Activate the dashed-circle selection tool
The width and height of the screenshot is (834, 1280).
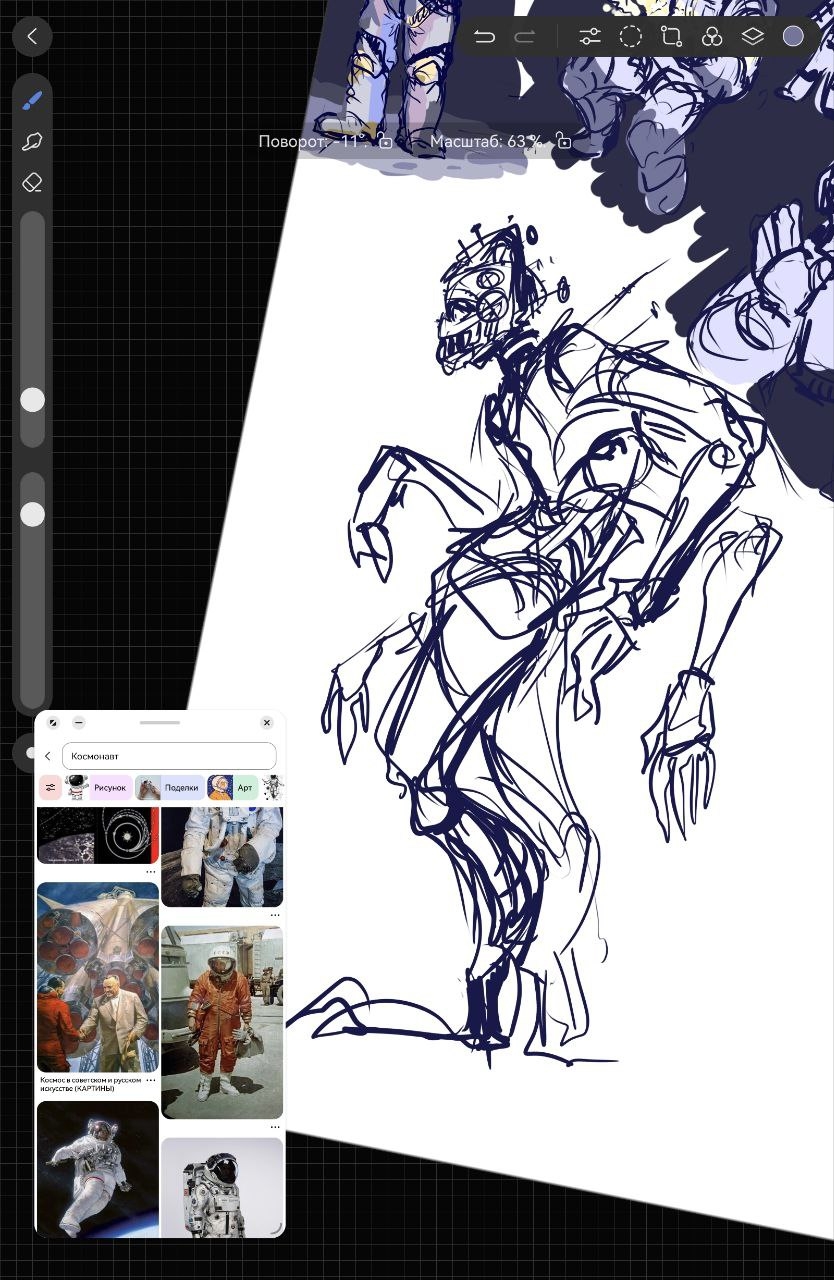630,37
